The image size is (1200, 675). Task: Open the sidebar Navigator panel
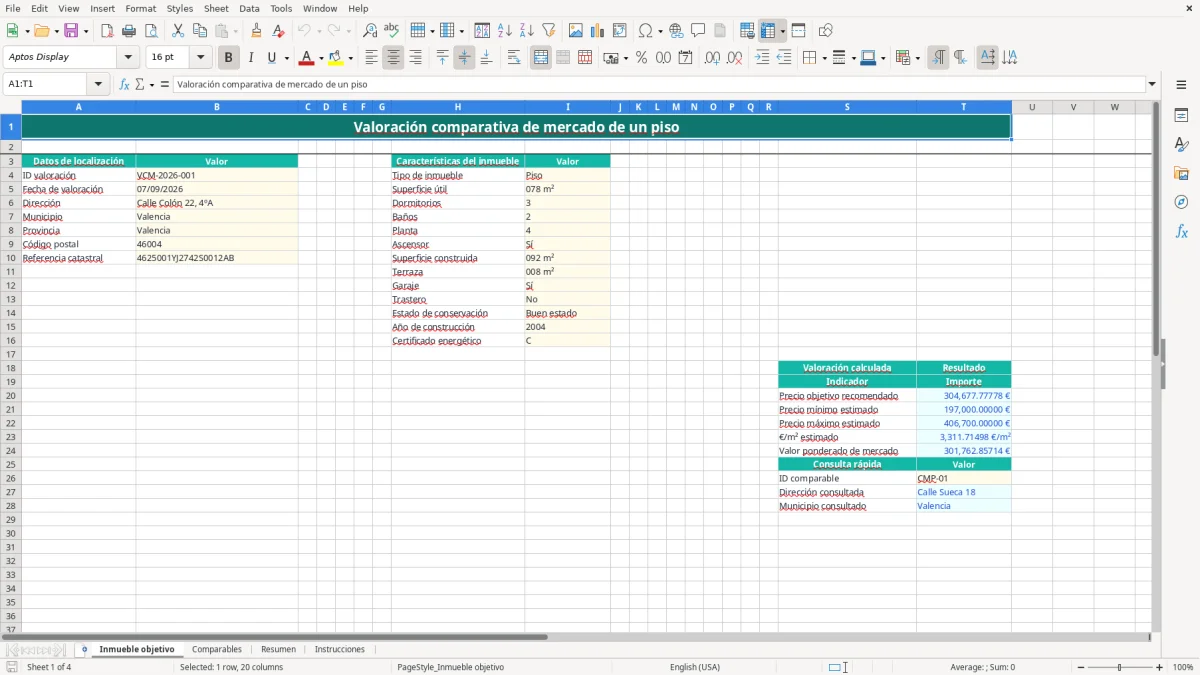tap(1181, 203)
